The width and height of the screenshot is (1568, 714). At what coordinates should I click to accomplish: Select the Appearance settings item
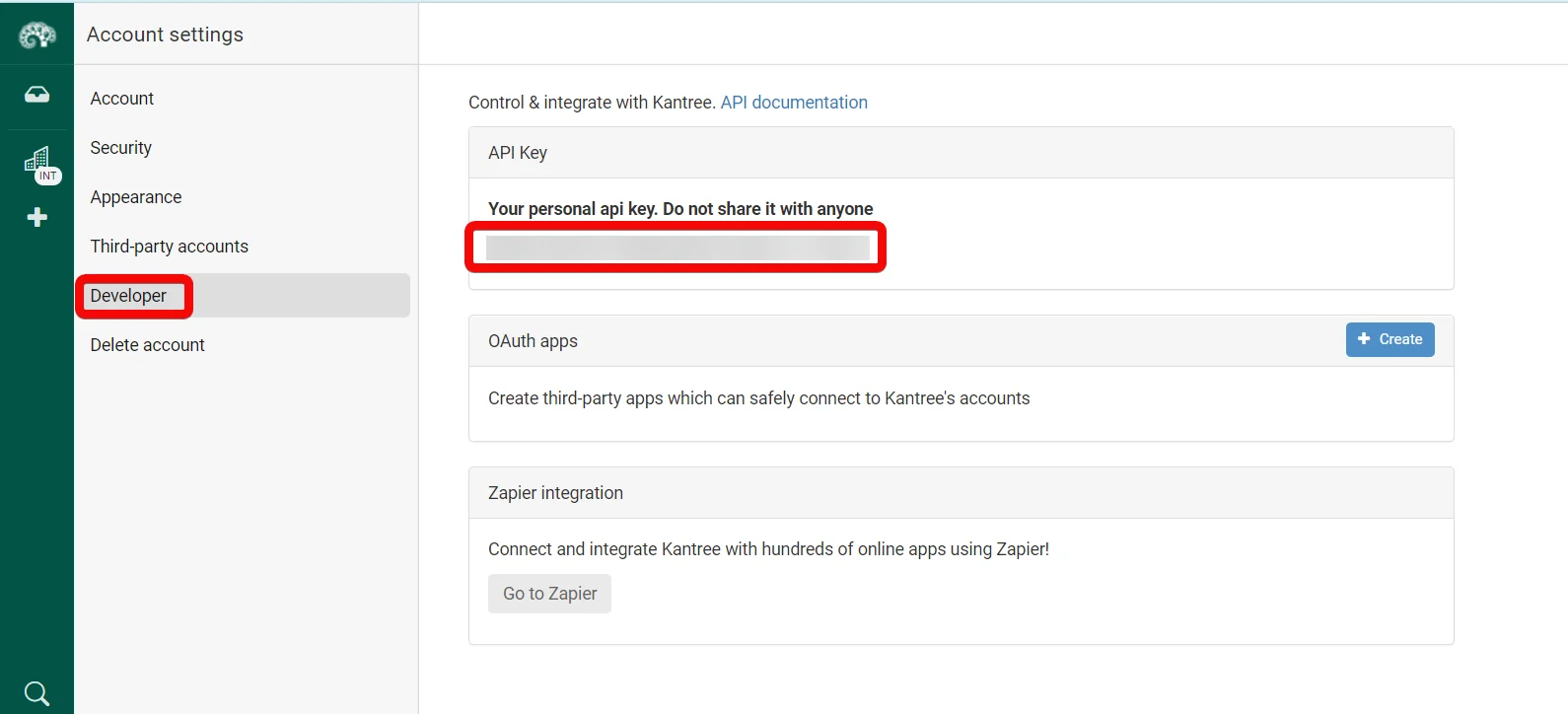pos(136,197)
